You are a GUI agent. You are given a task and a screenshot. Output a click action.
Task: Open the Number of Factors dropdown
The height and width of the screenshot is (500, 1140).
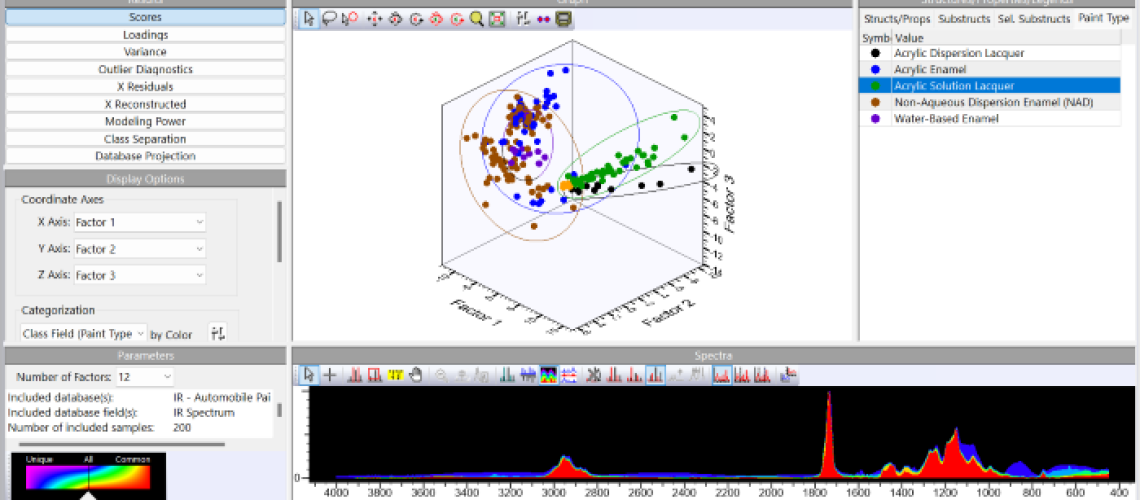147,376
